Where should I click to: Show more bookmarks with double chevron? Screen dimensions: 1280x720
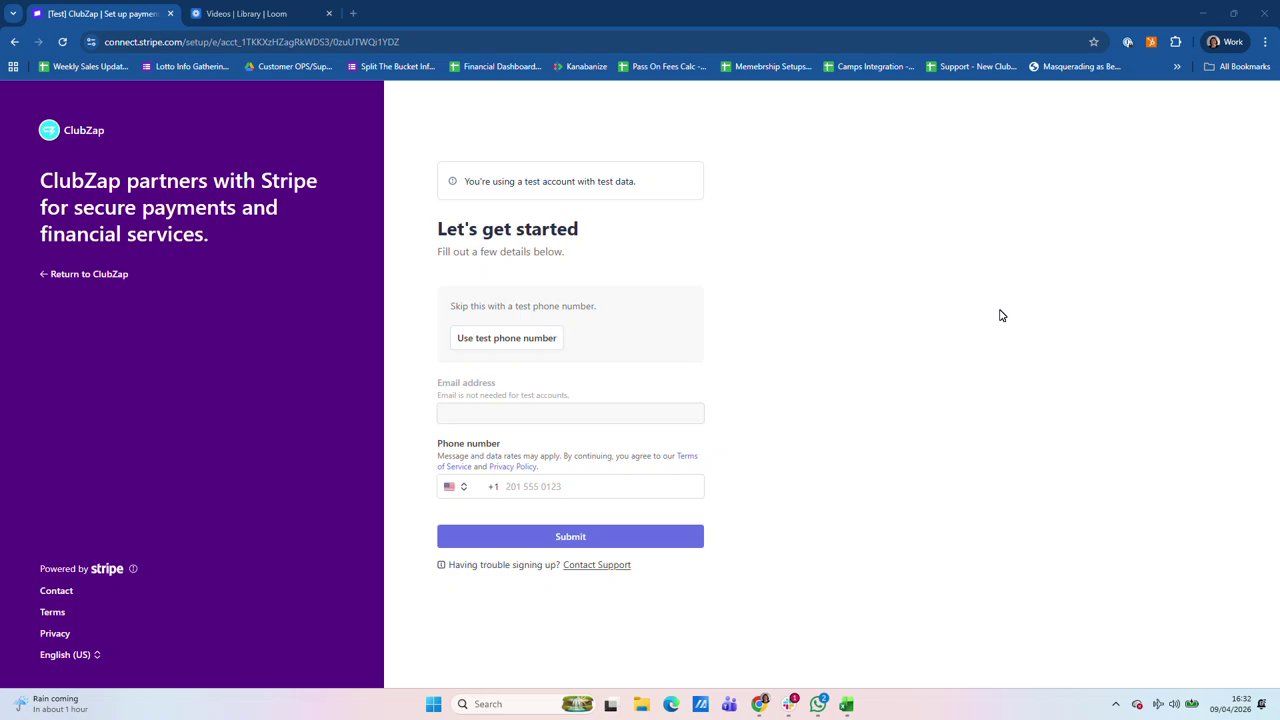(1177, 67)
